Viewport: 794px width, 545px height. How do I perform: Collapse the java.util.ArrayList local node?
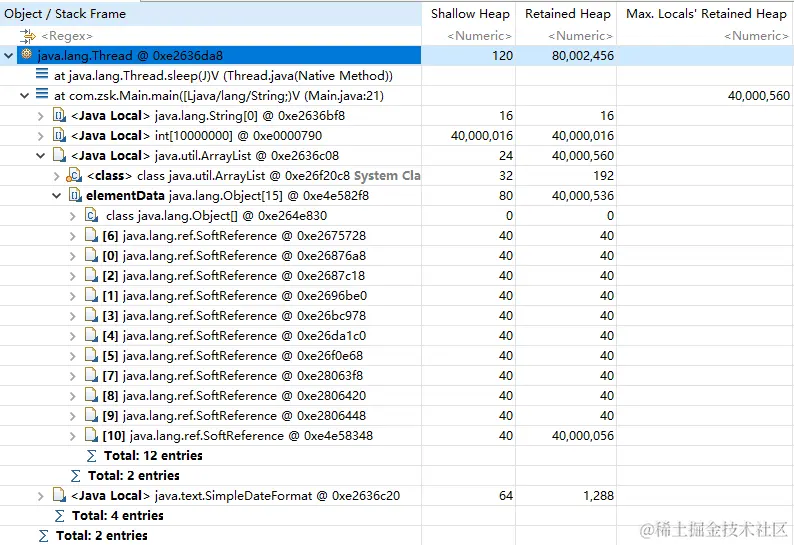pyautogui.click(x=41, y=156)
